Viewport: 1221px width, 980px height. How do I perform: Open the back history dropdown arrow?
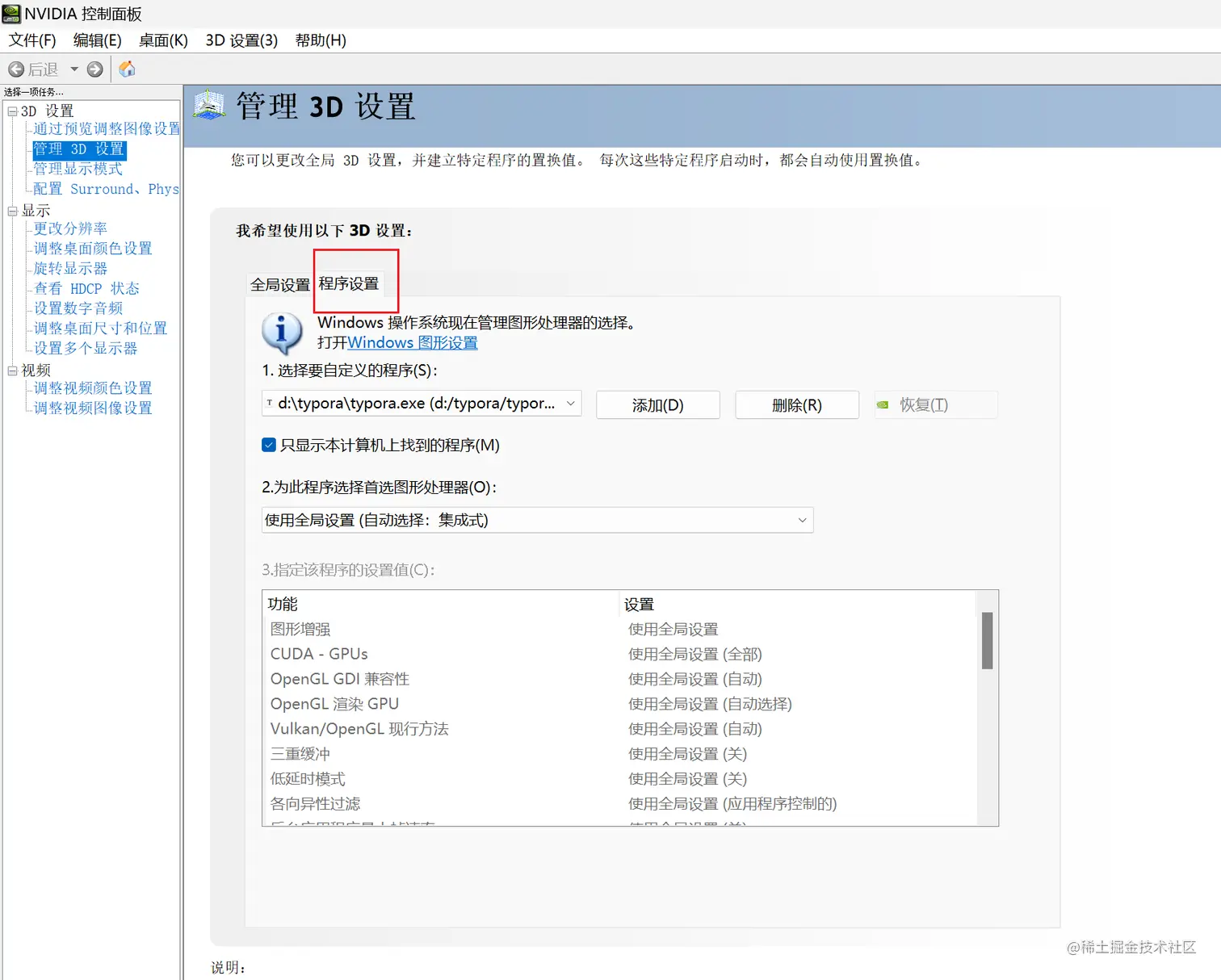tap(74, 69)
